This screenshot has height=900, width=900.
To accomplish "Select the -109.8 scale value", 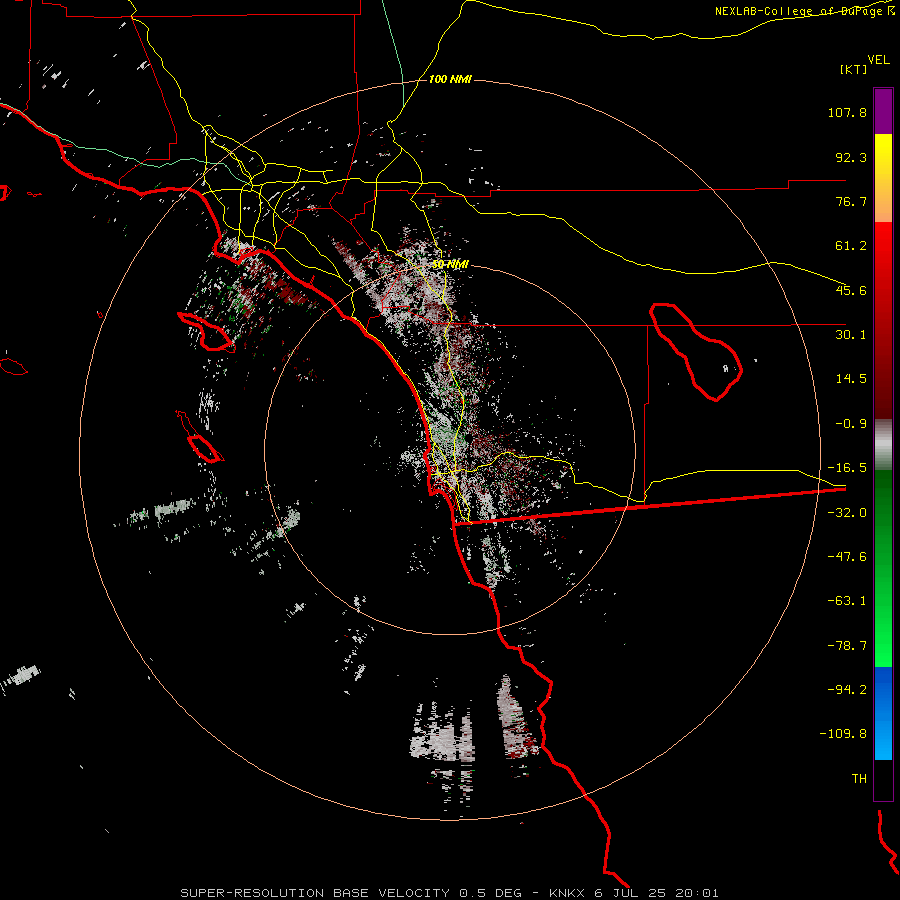I will 843,734.
